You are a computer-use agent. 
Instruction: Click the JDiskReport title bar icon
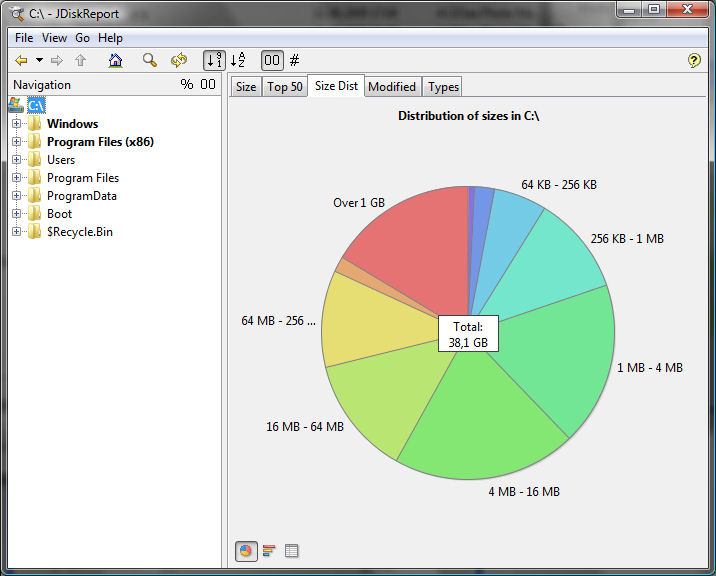[x=17, y=14]
